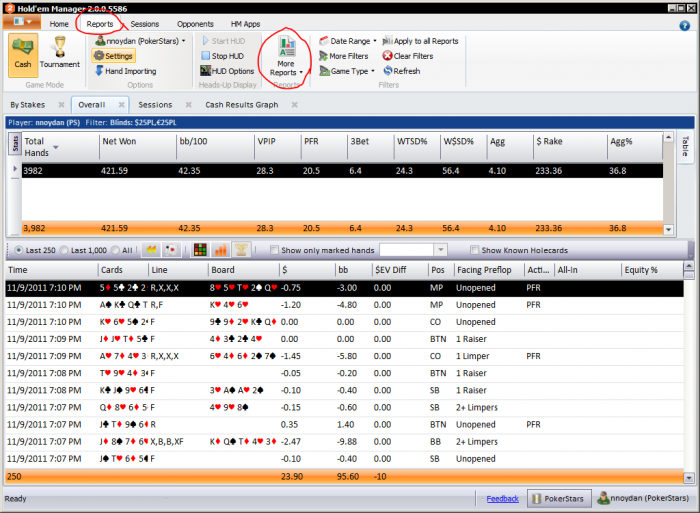The height and width of the screenshot is (513, 700).
Task: Close the Cash Results Graph tab
Action: tap(294, 104)
